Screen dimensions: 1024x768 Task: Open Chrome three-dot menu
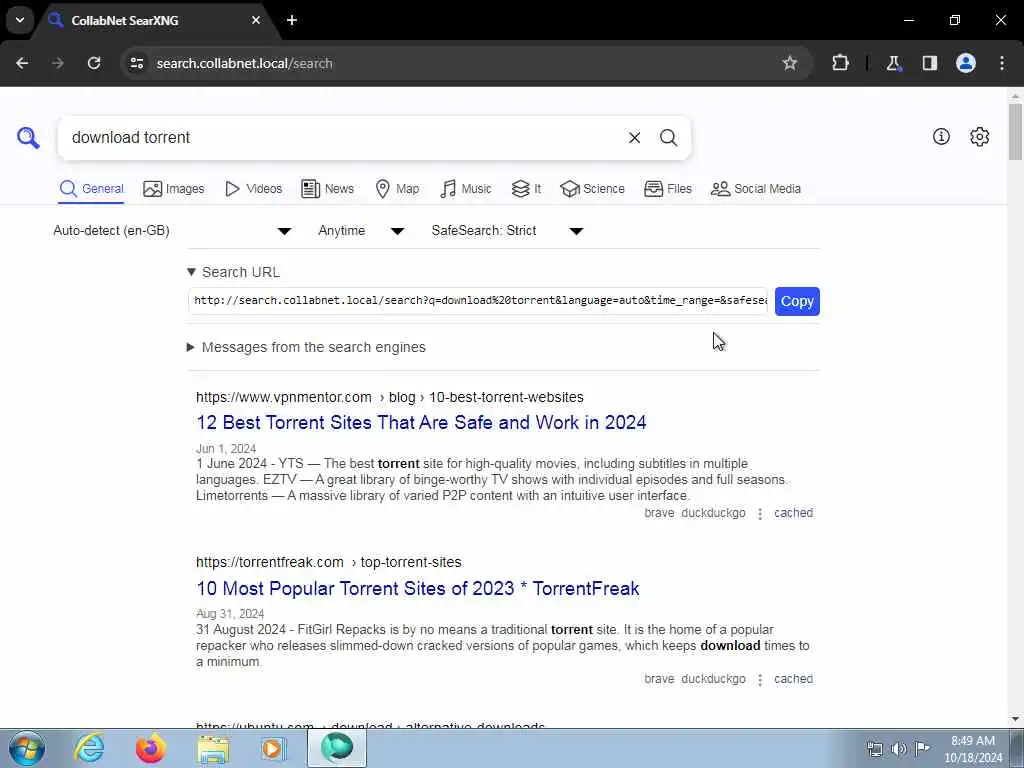pyautogui.click(x=1002, y=63)
